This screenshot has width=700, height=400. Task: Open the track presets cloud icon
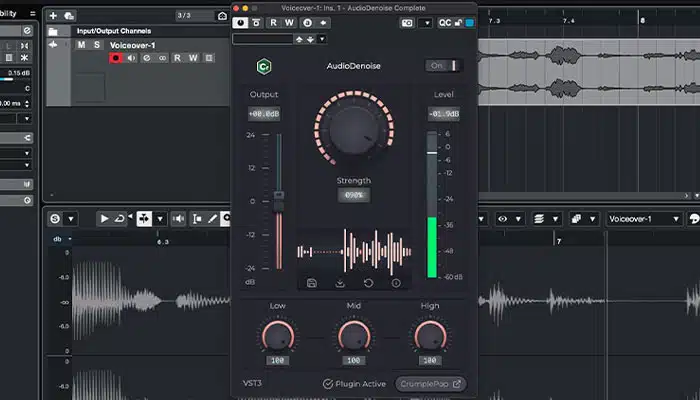pyautogui.click(x=69, y=16)
